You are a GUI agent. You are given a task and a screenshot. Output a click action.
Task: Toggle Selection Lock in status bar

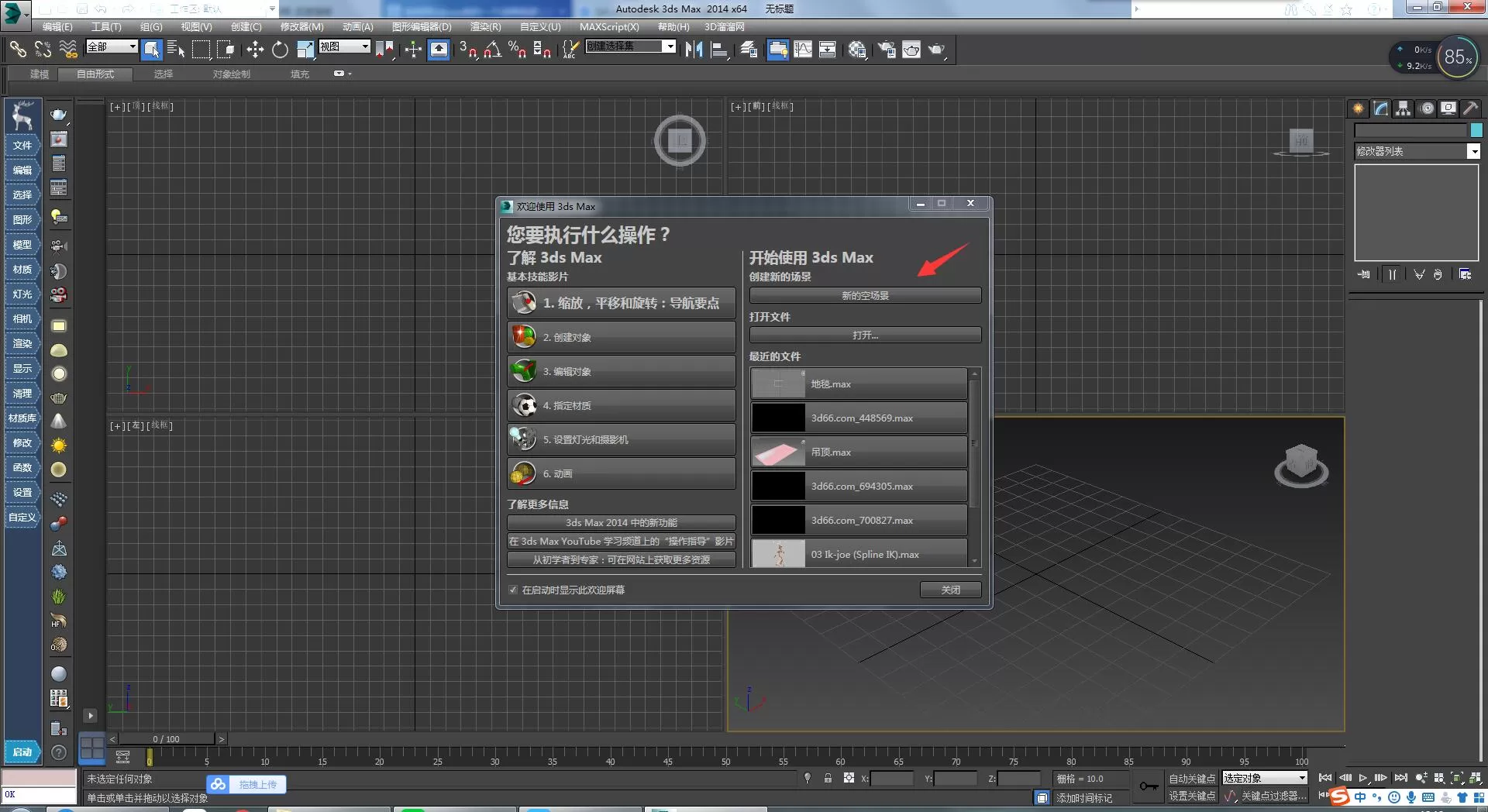pyautogui.click(x=828, y=779)
